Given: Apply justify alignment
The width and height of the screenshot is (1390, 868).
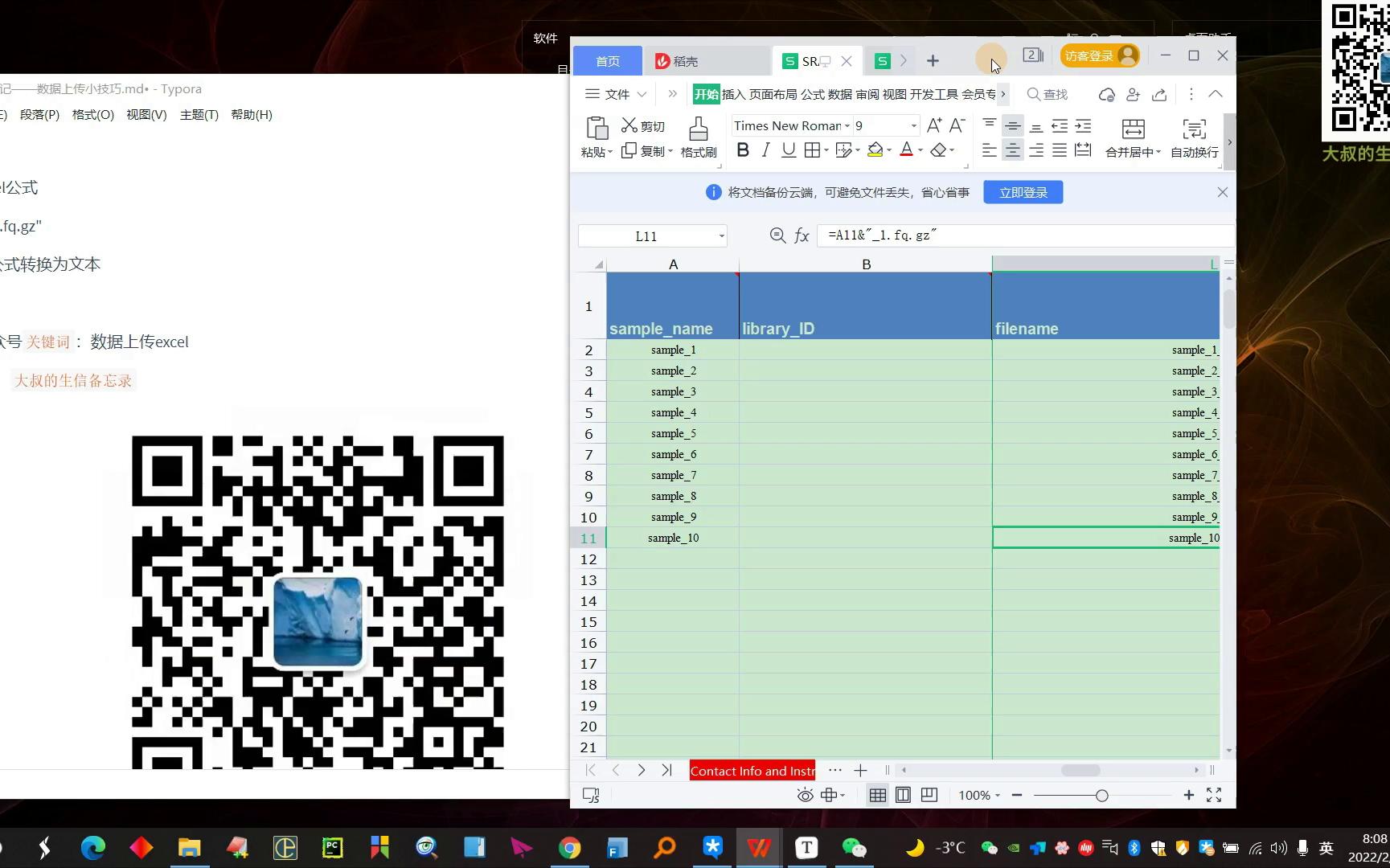Looking at the screenshot, I should click(x=1060, y=150).
